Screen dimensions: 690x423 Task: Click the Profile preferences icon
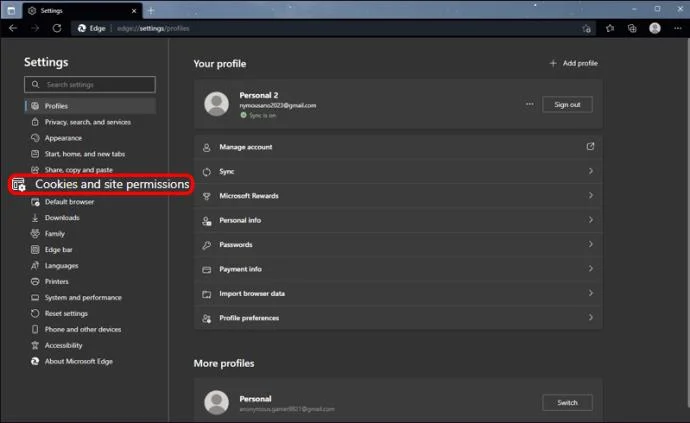click(x=206, y=318)
